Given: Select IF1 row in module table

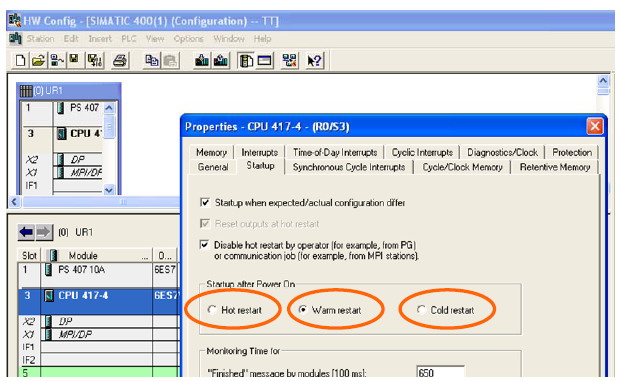Looking at the screenshot, I should click(x=98, y=347).
